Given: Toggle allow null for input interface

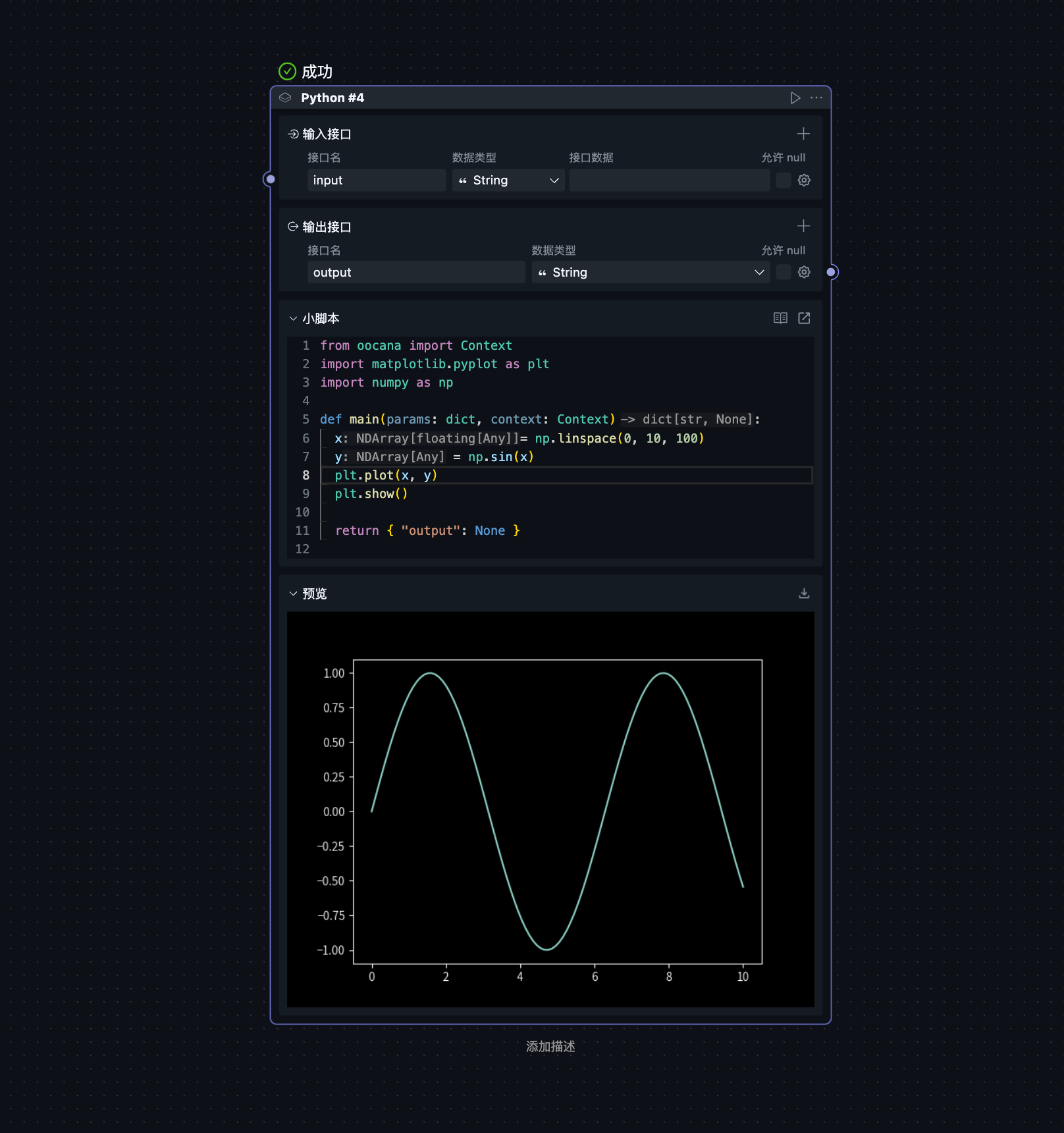Looking at the screenshot, I should [x=784, y=180].
